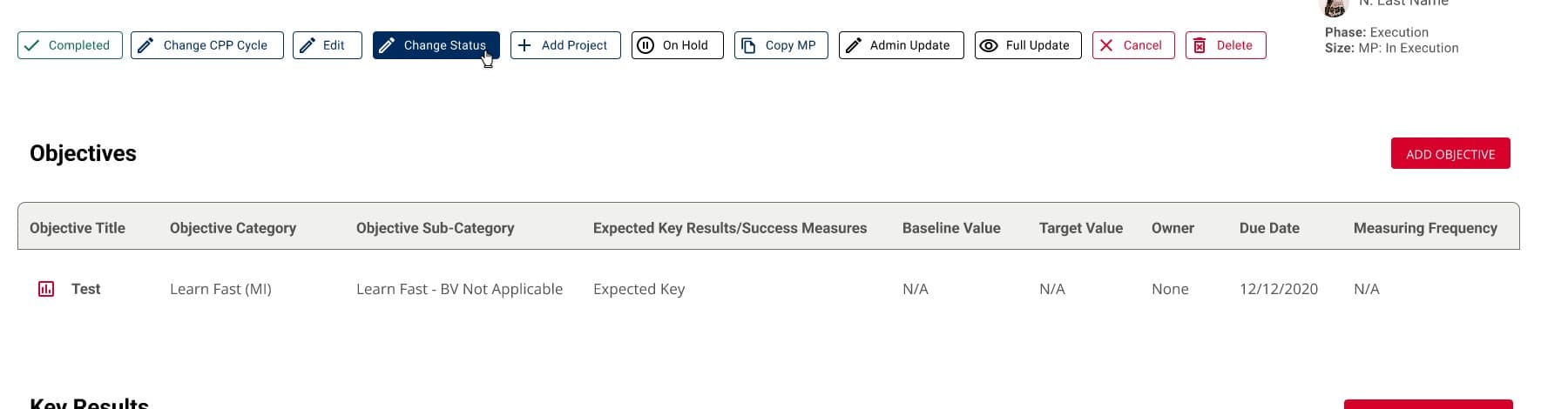
Task: Open the Test objective row title
Action: click(x=85, y=289)
